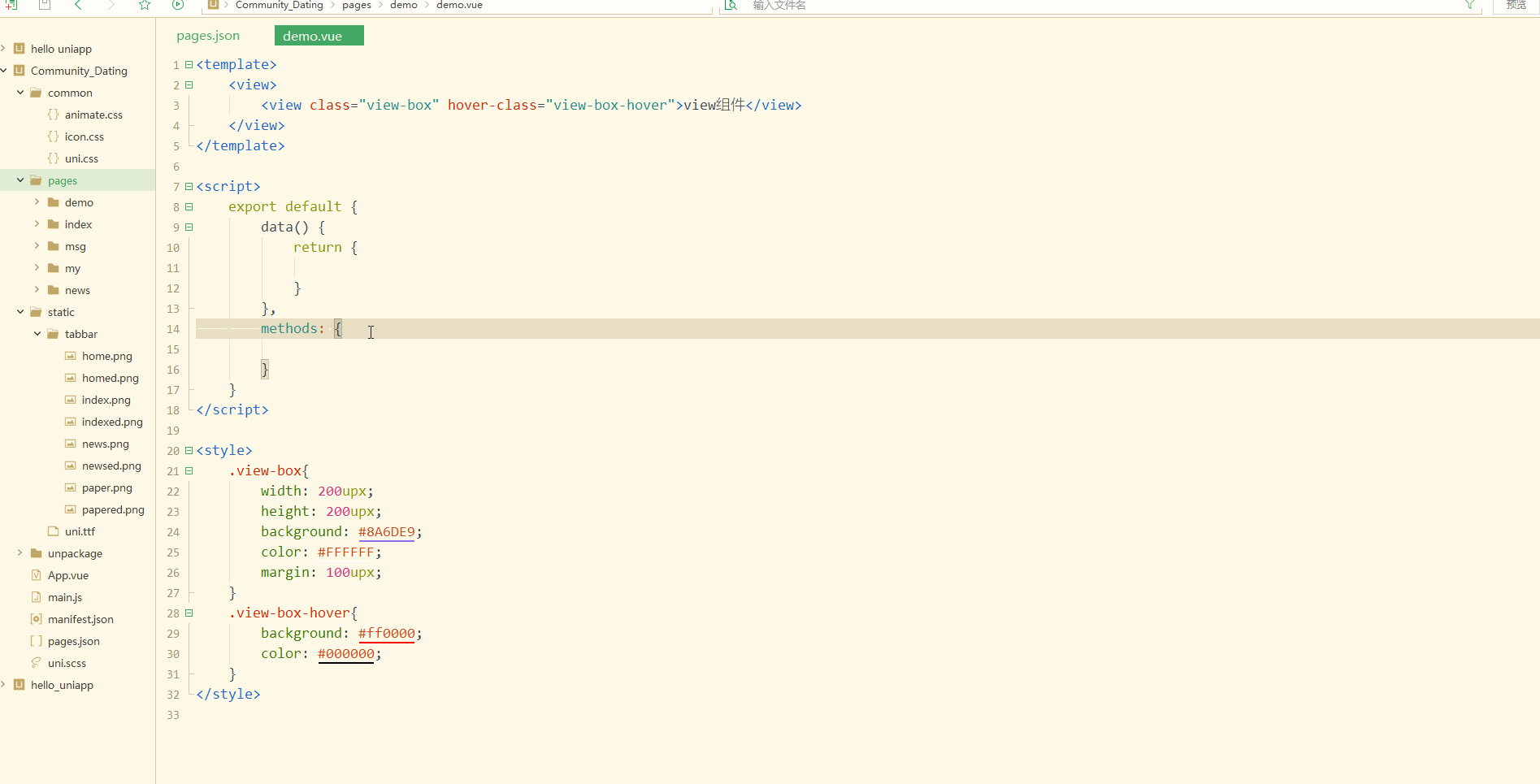Click the #8A6DE9 color value
1540x784 pixels.
point(386,531)
